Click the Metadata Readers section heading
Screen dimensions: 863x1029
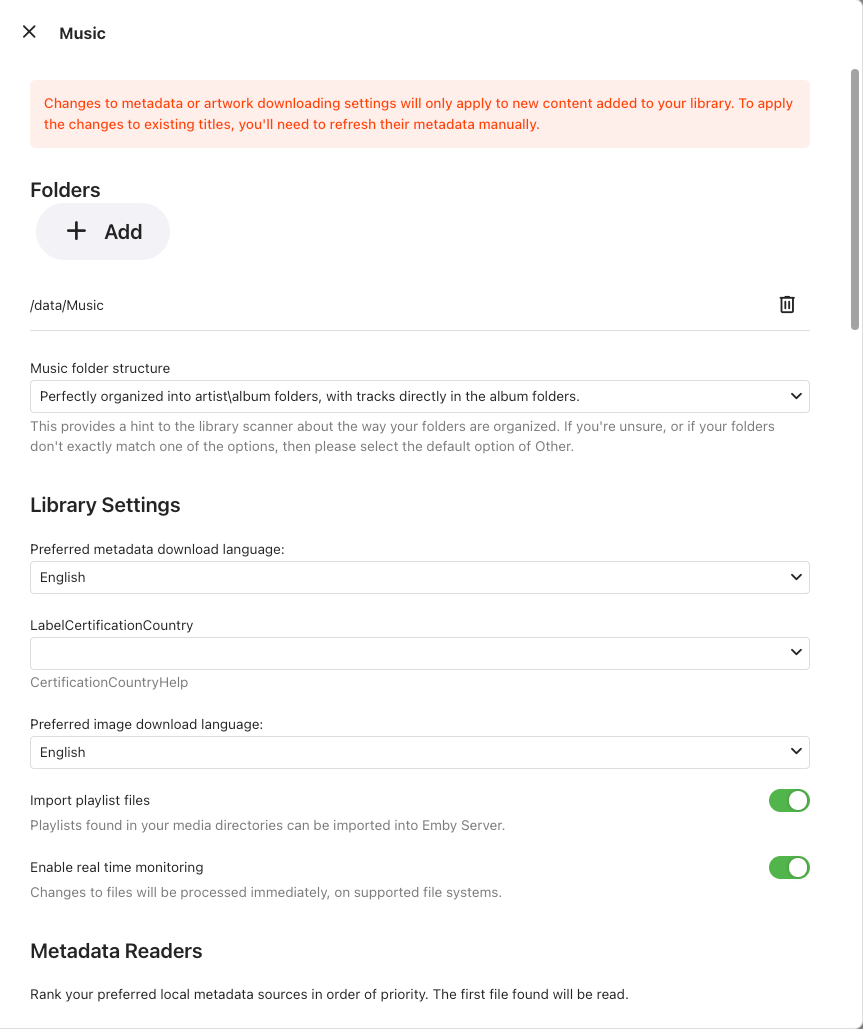pos(116,951)
